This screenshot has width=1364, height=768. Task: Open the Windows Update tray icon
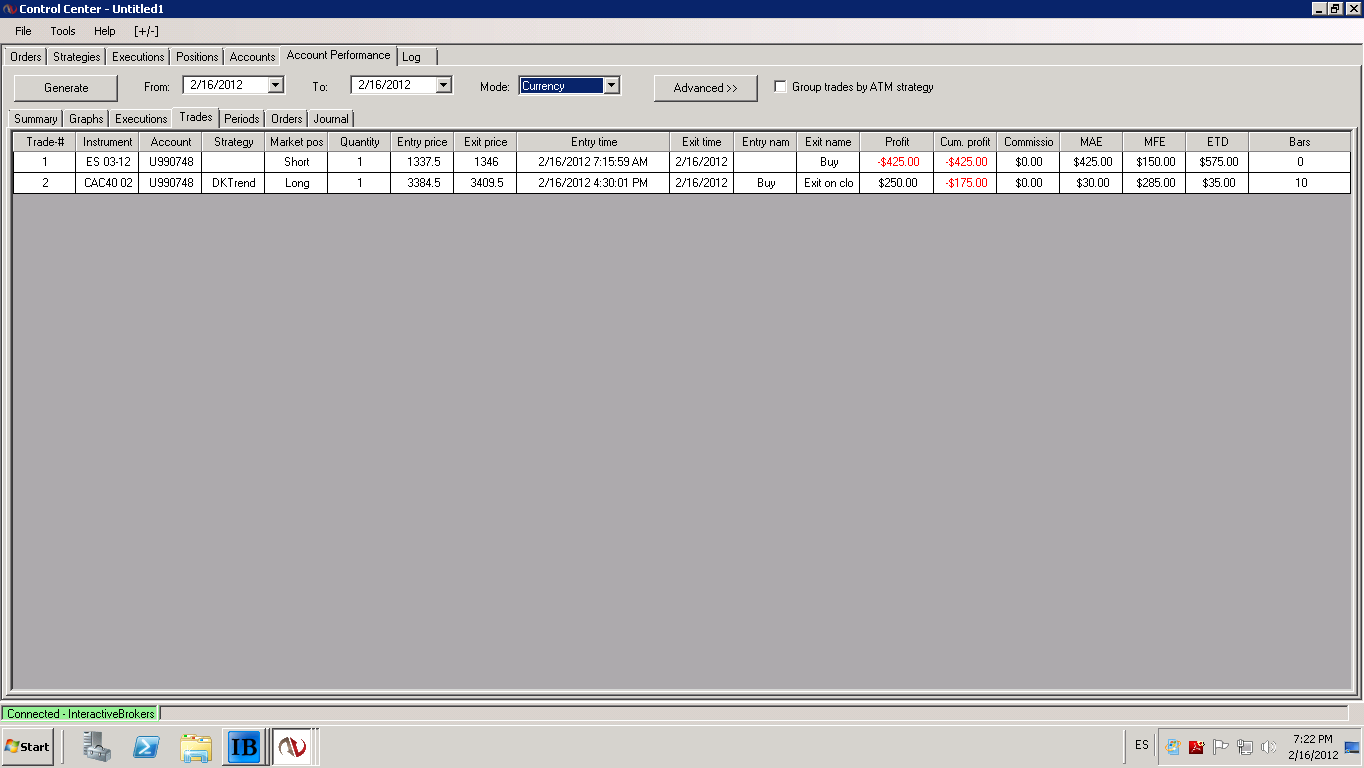pos(1174,746)
